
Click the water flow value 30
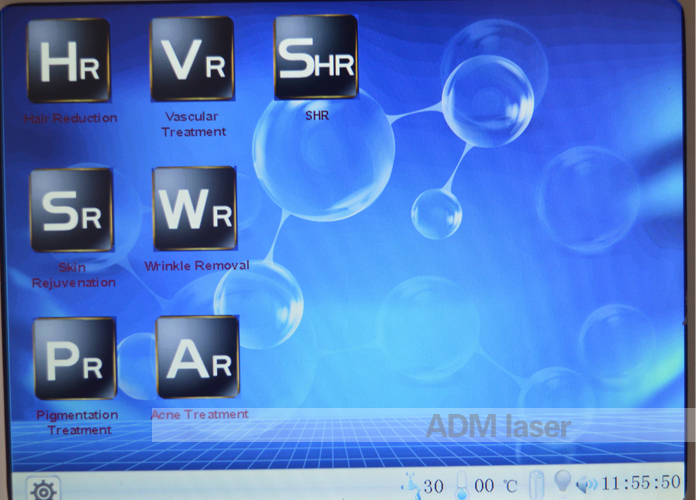[x=433, y=486]
